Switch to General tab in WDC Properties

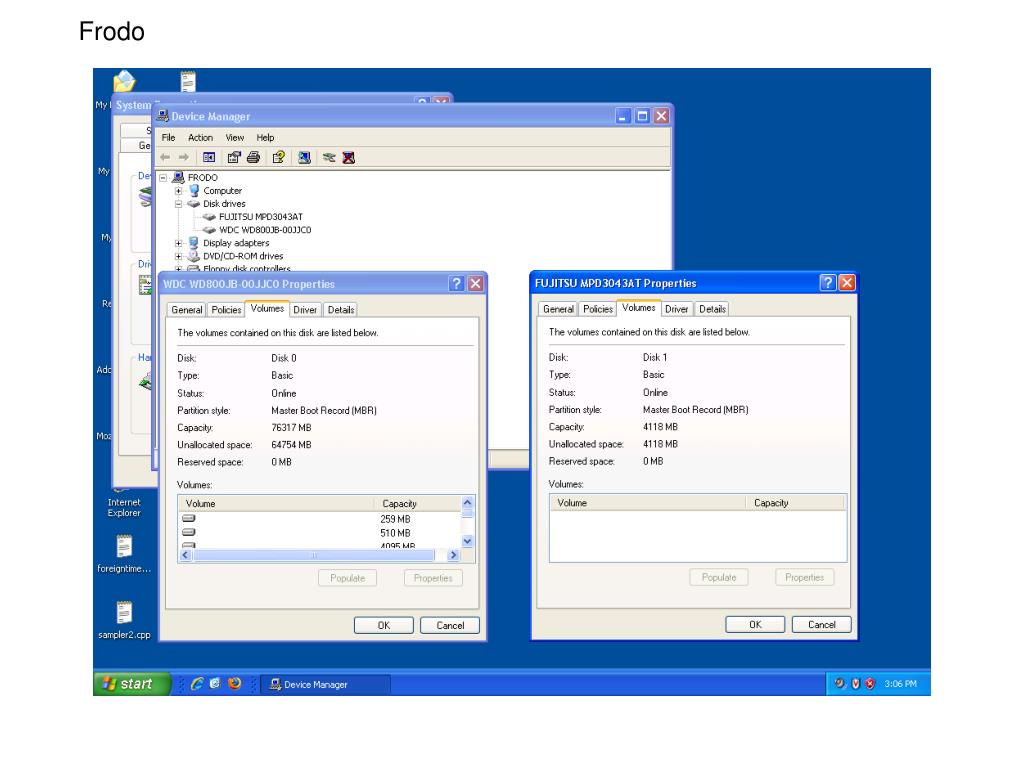point(187,310)
